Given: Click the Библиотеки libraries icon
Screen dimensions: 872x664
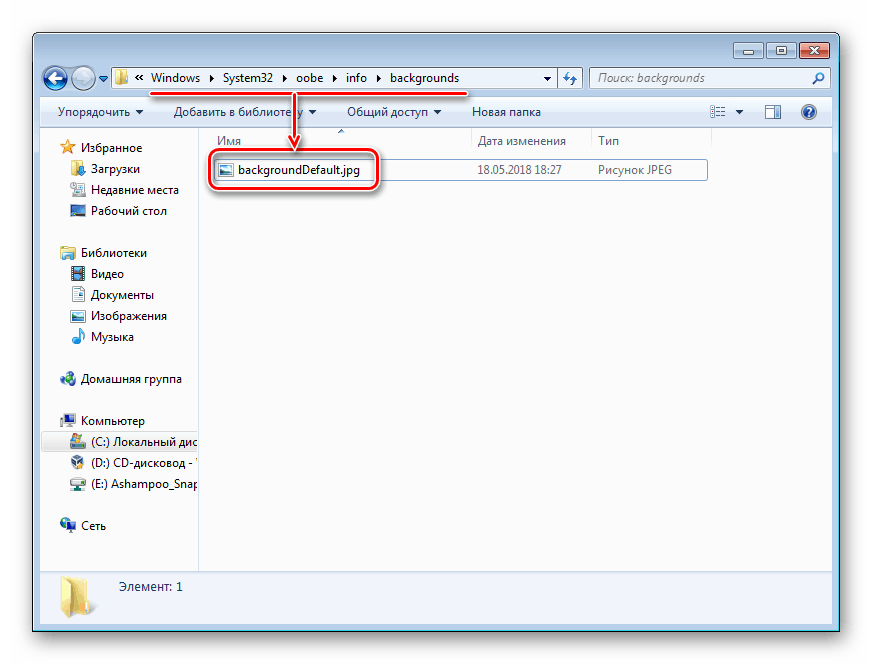Looking at the screenshot, I should [x=68, y=253].
